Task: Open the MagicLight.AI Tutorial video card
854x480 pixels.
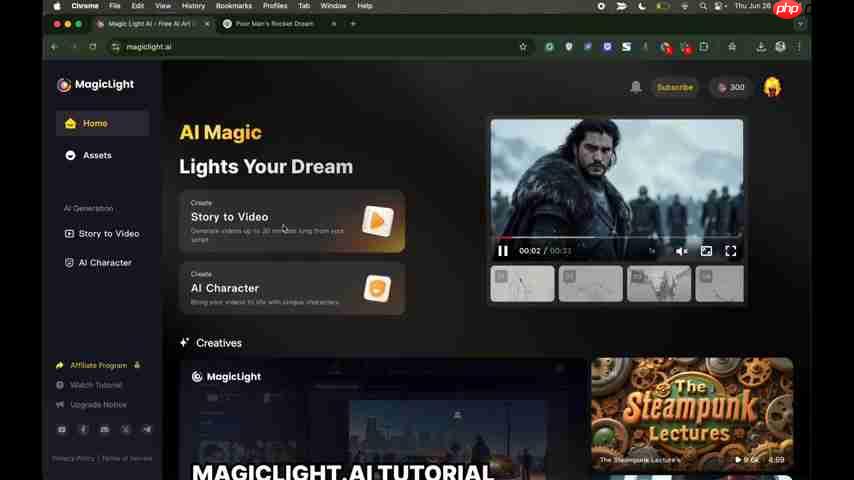Action: (x=383, y=419)
